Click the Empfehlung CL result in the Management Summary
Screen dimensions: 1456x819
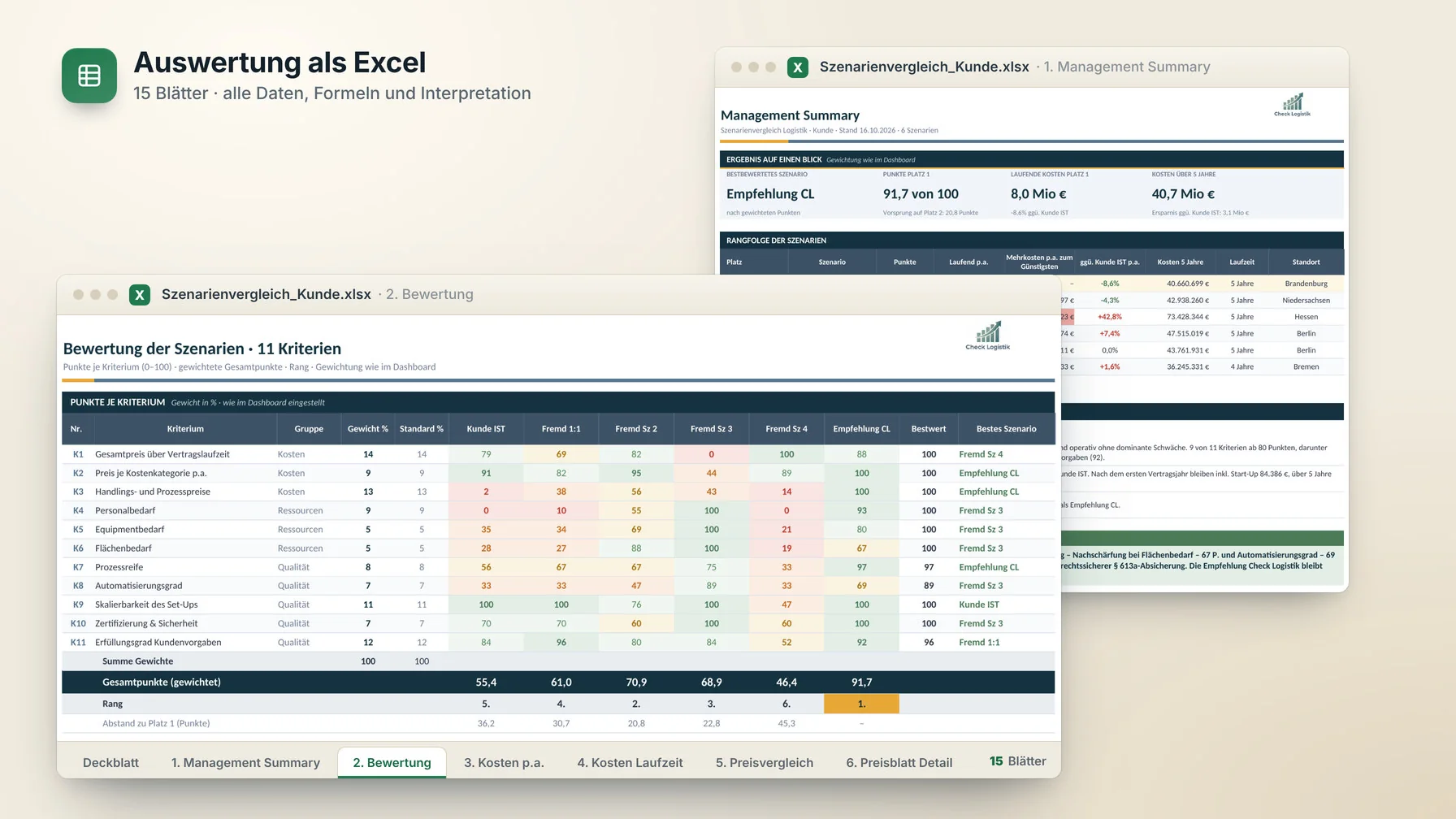coord(770,194)
